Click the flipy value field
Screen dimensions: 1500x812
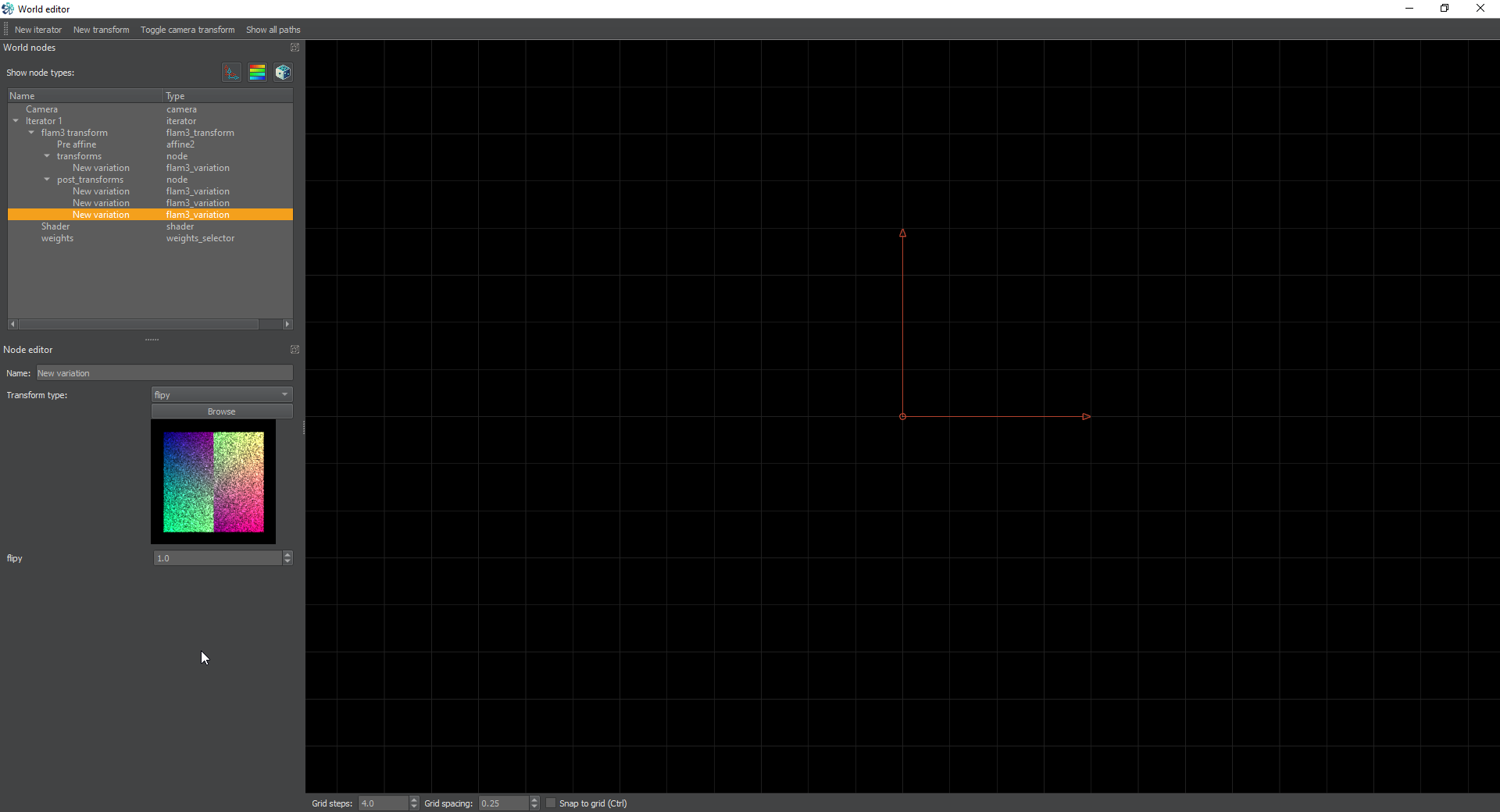pos(218,558)
